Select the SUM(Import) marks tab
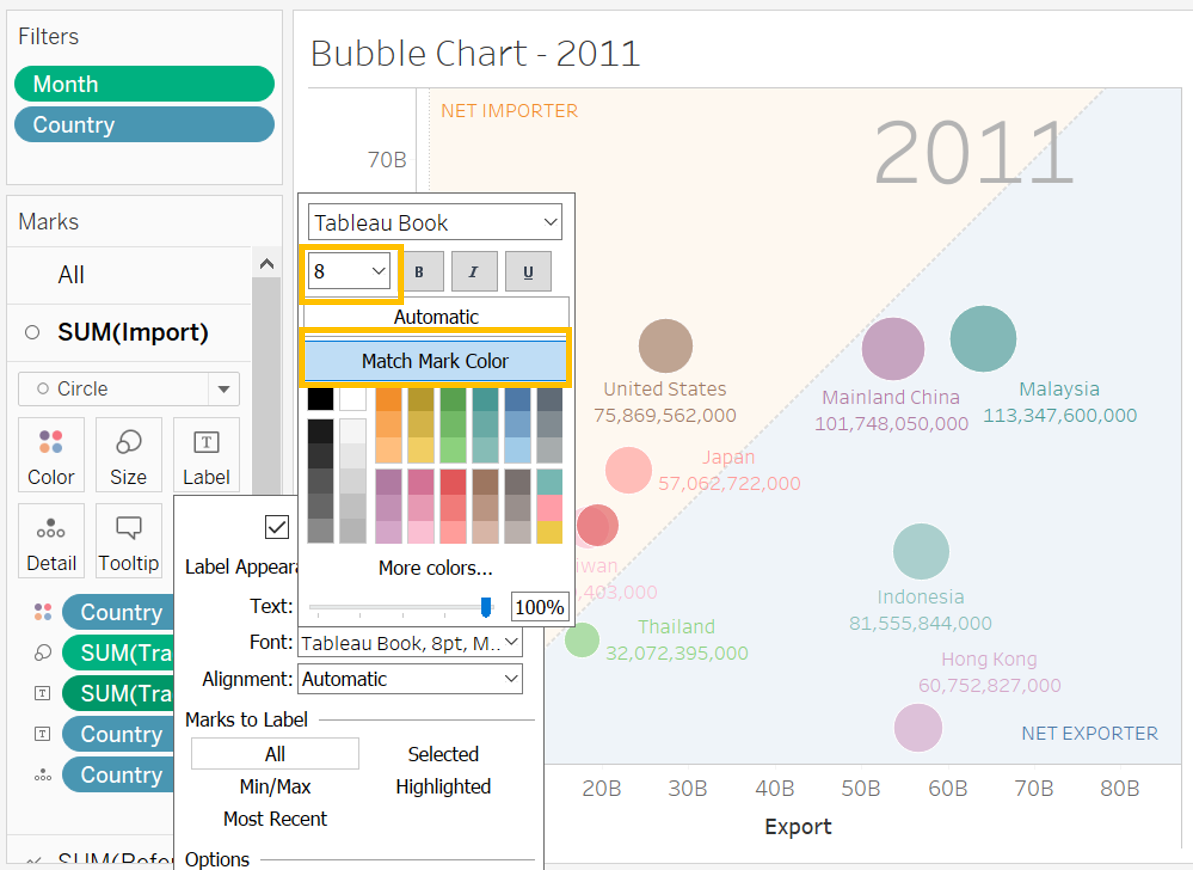Image resolution: width=1193 pixels, height=870 pixels. (132, 333)
